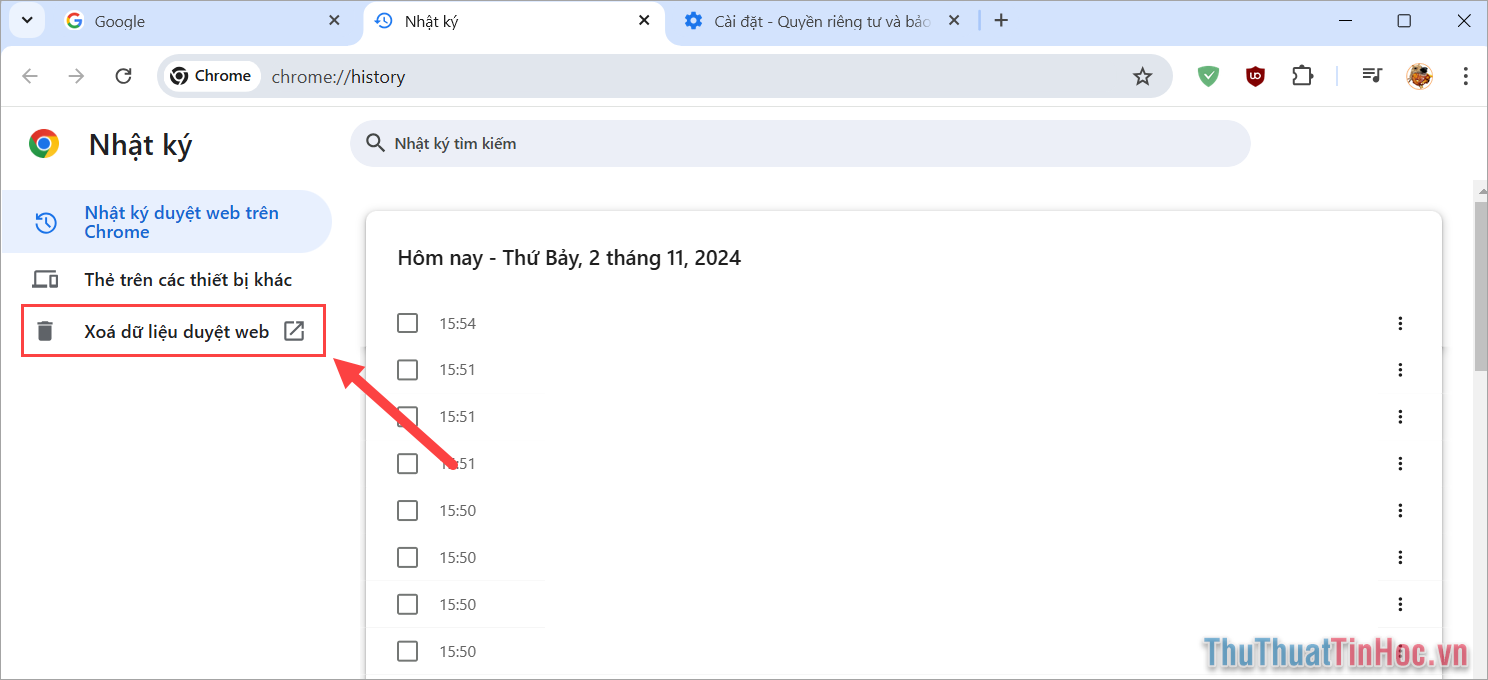Screen dimensions: 1488x680
Task: Switch to the Google tab
Action: click(x=200, y=21)
